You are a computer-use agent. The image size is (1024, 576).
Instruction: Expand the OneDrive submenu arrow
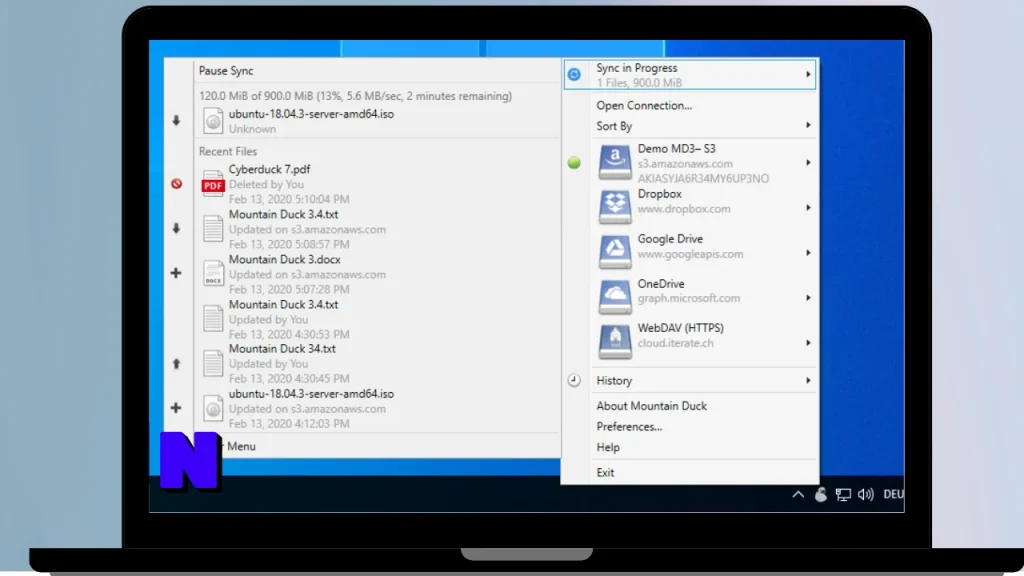(x=808, y=298)
